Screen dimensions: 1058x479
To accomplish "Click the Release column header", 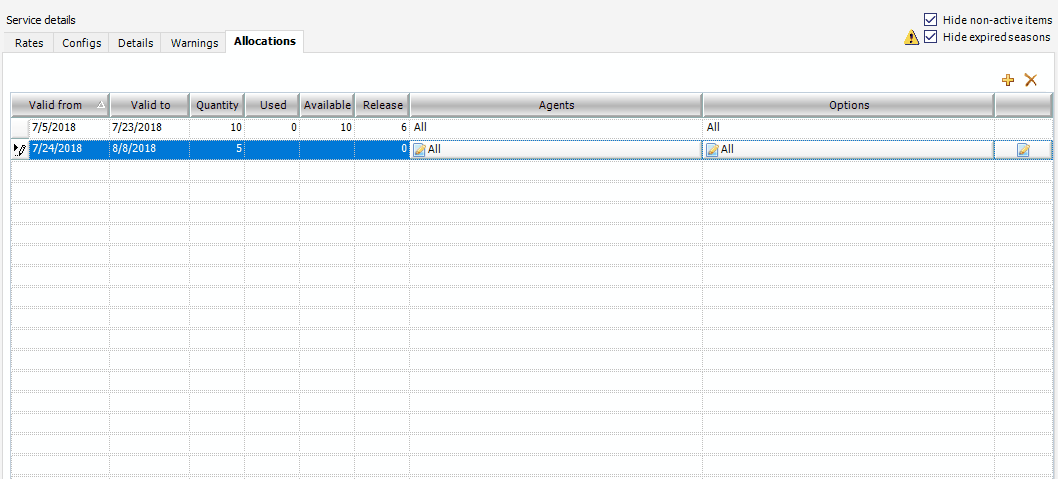I will (x=382, y=105).
